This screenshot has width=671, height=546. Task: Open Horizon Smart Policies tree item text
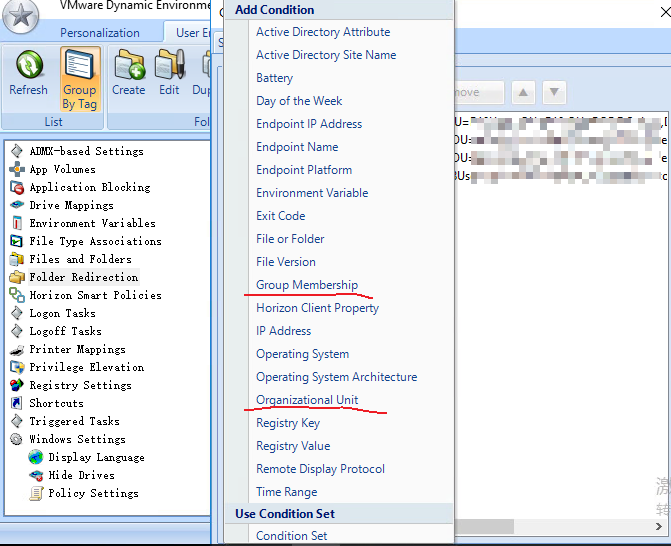click(x=95, y=295)
